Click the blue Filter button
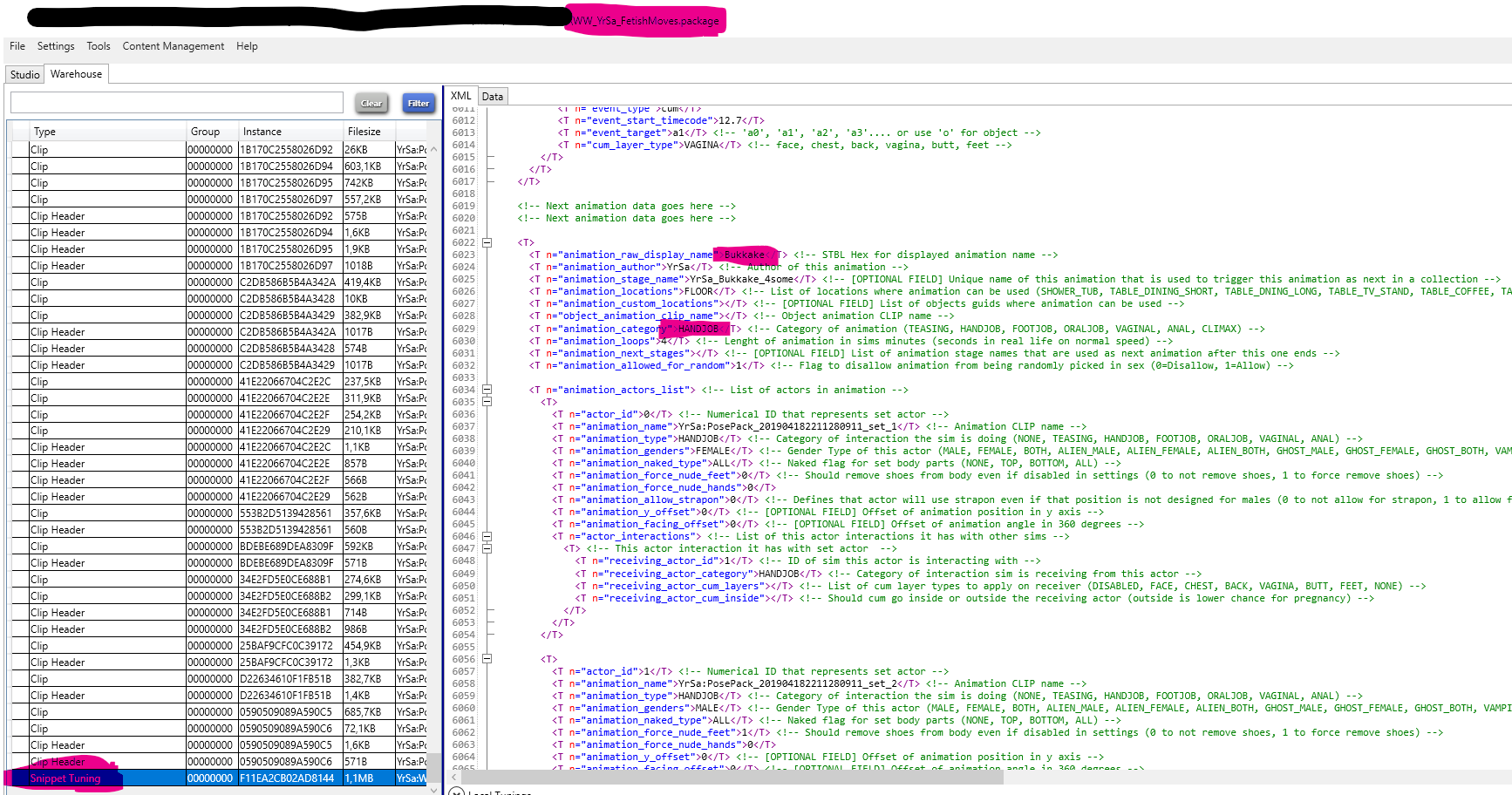Screen dimensions: 1512x795 click(419, 103)
